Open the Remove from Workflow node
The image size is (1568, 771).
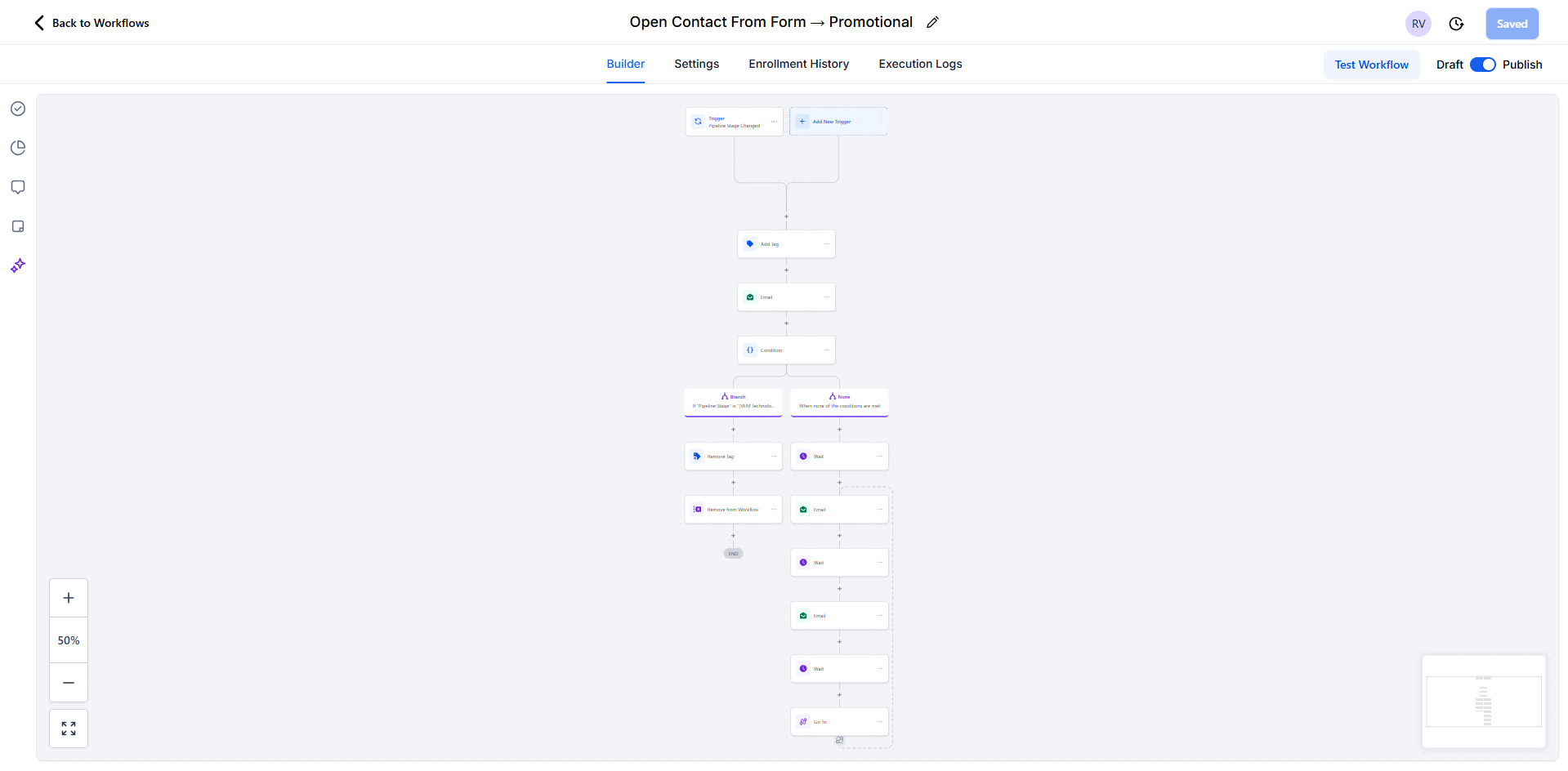(x=733, y=510)
